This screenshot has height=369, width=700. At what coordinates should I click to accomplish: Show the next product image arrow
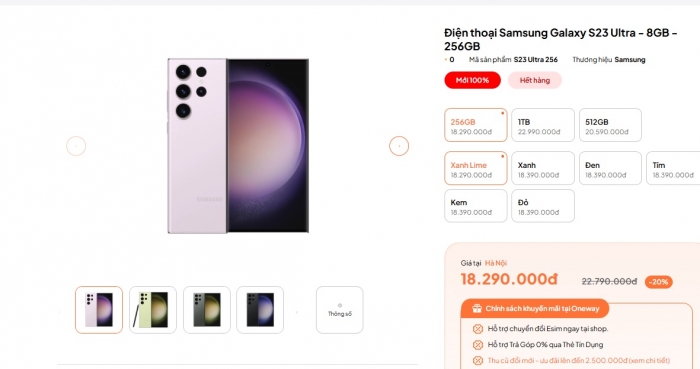399,146
